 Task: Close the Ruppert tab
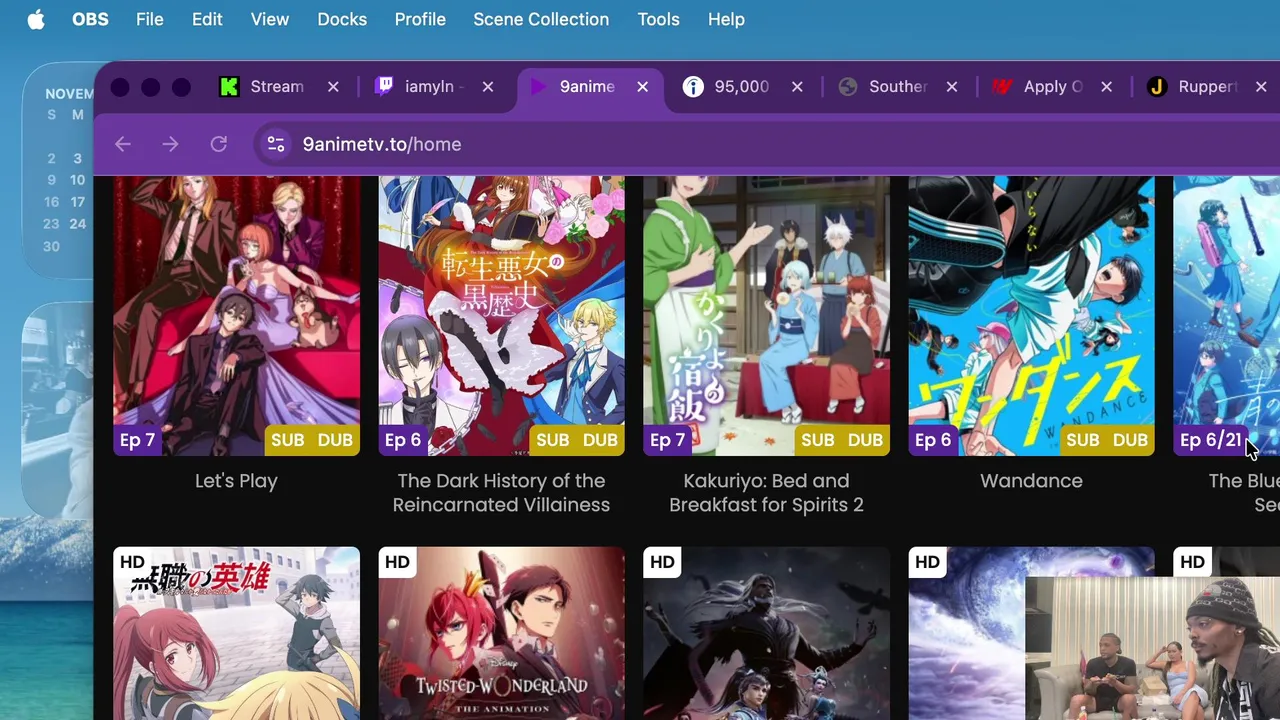point(1261,87)
